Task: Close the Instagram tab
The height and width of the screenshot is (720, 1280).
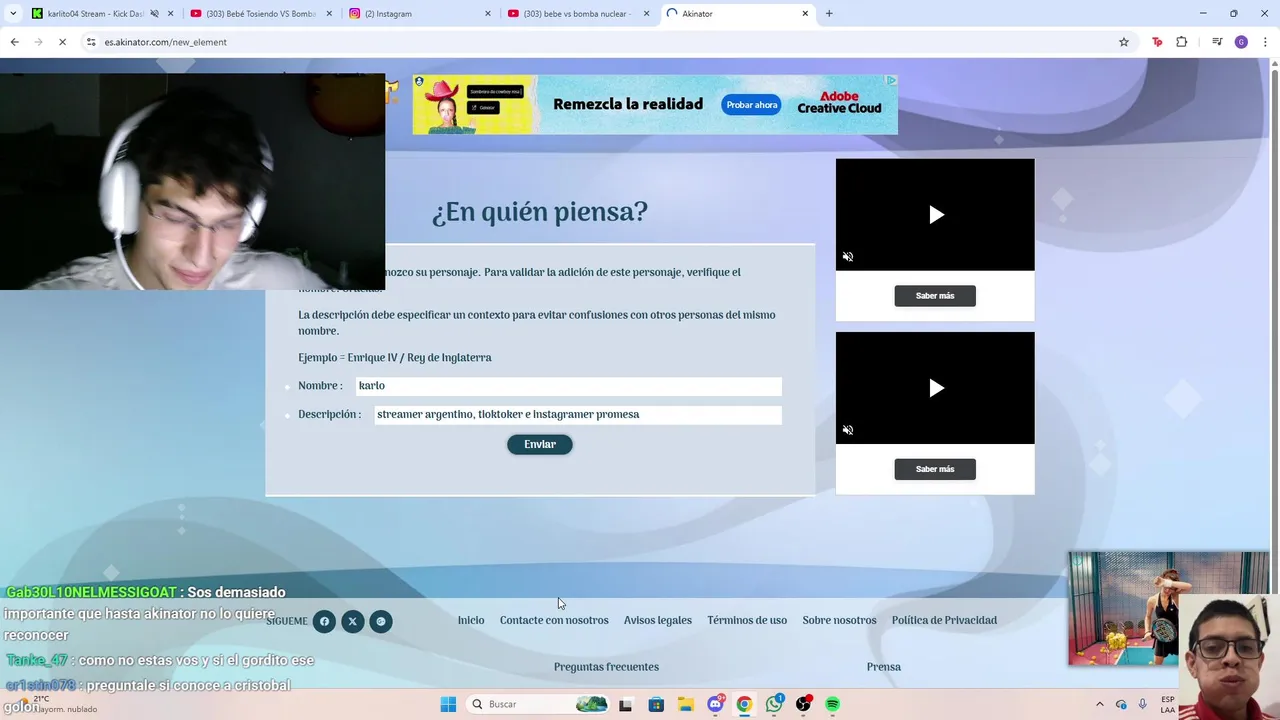Action: coord(488,14)
